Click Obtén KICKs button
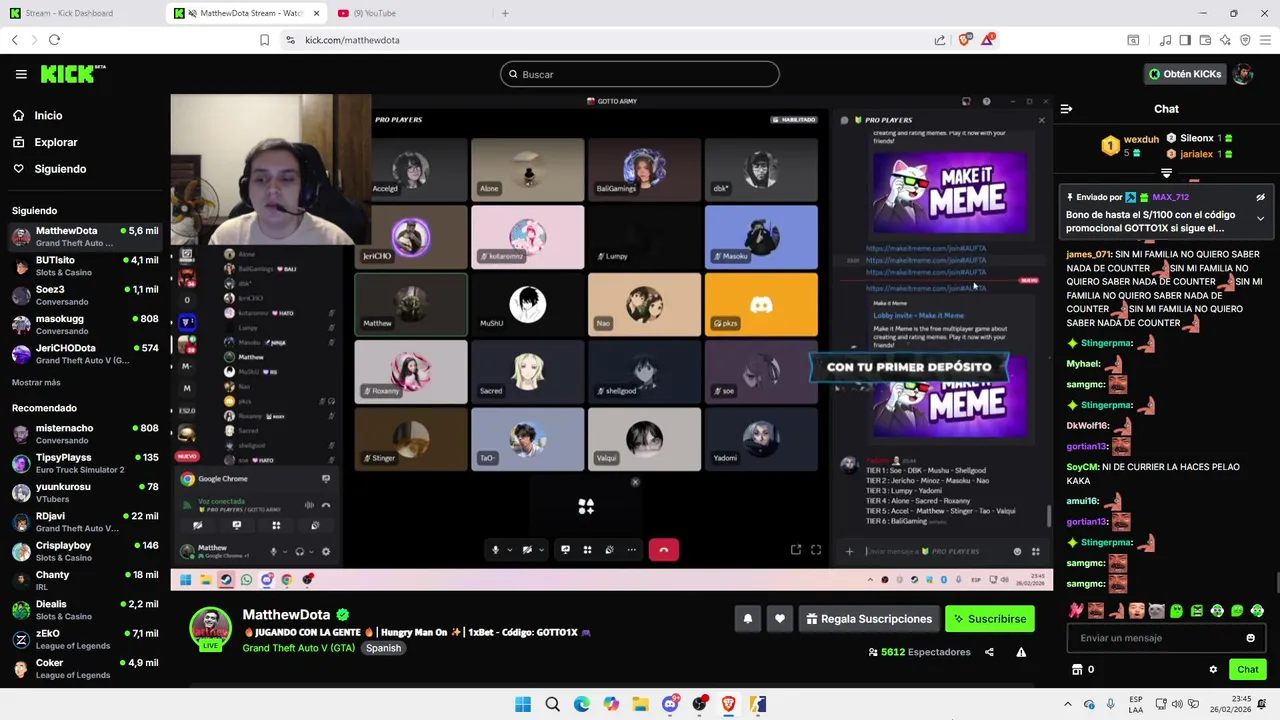The height and width of the screenshot is (720, 1280). 1184,74
